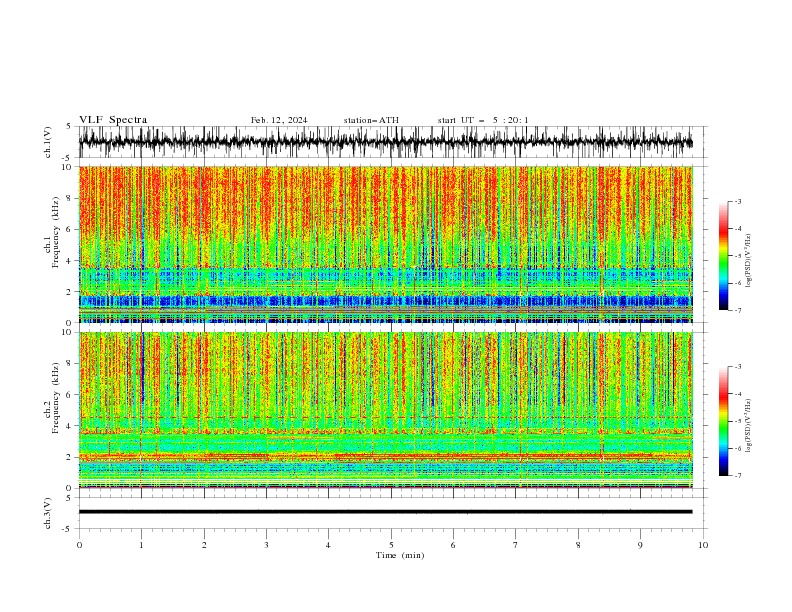Click the "start UT = 5 :20: 1" text
The height and width of the screenshot is (612, 792).
point(483,120)
